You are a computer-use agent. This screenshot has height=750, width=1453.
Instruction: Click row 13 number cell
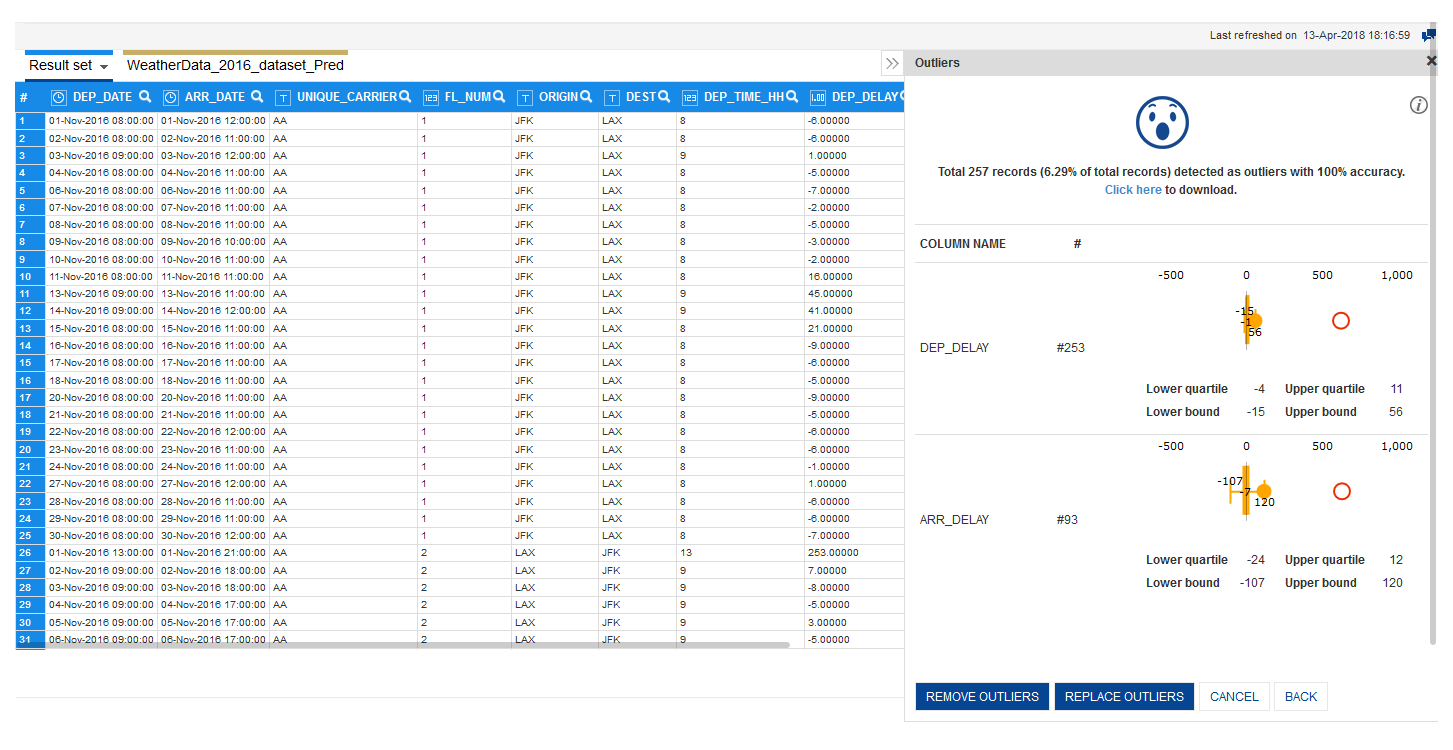point(30,328)
